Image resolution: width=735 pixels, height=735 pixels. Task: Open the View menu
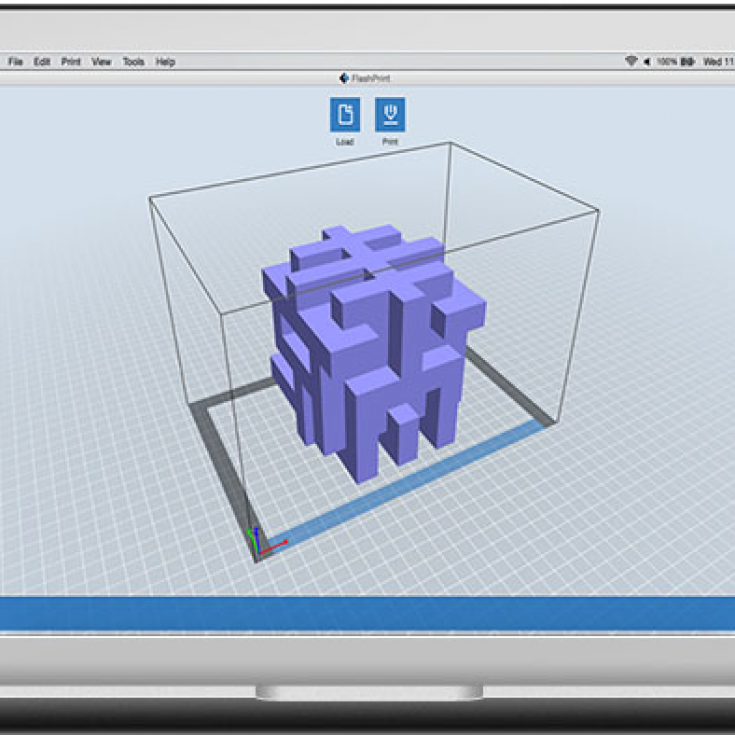pos(101,62)
